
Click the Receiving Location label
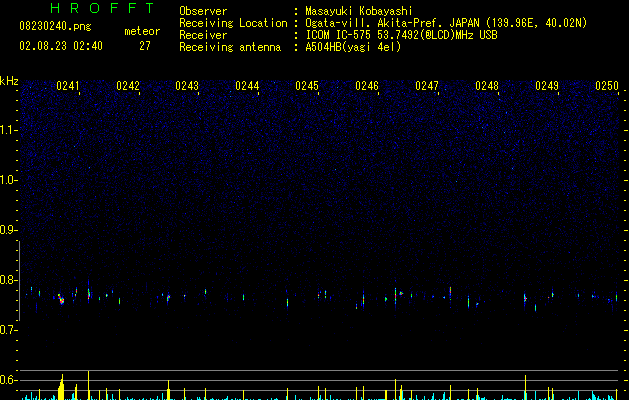[x=233, y=23]
